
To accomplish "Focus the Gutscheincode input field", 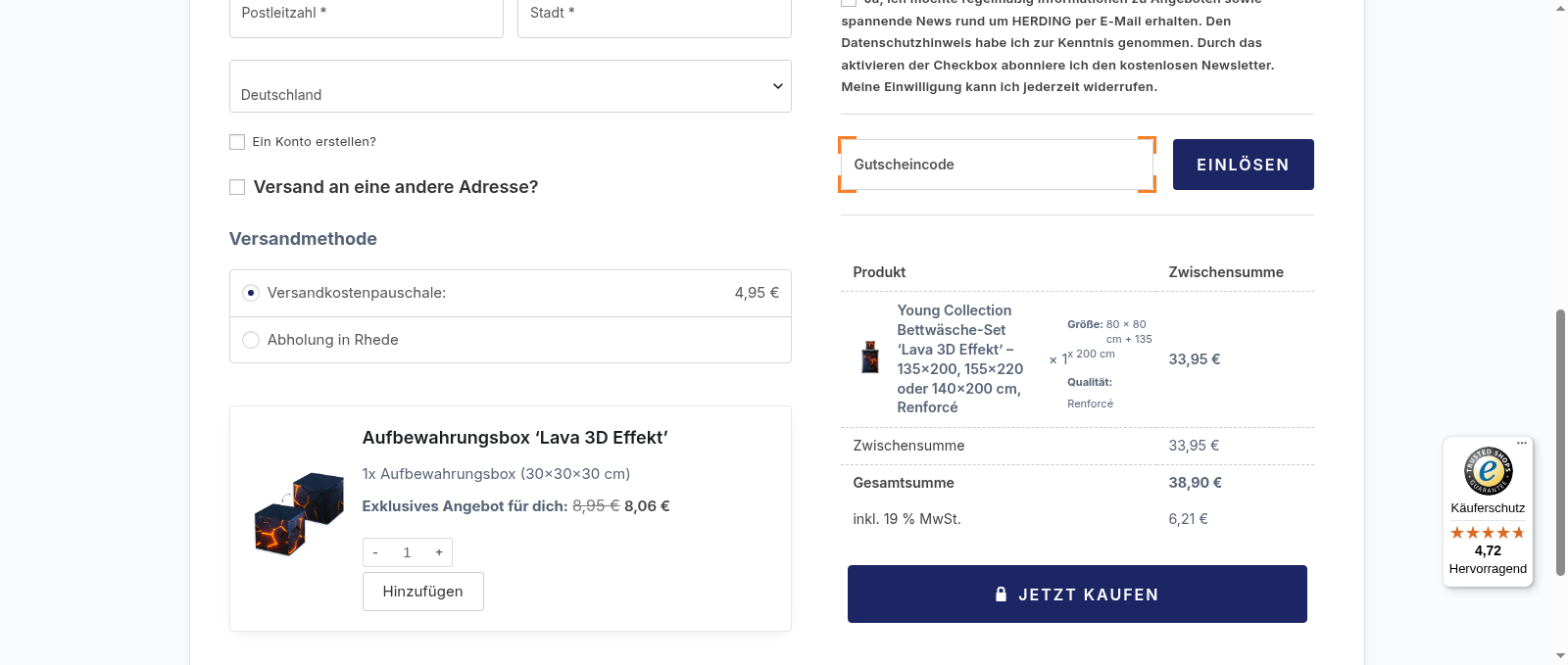I will [997, 165].
